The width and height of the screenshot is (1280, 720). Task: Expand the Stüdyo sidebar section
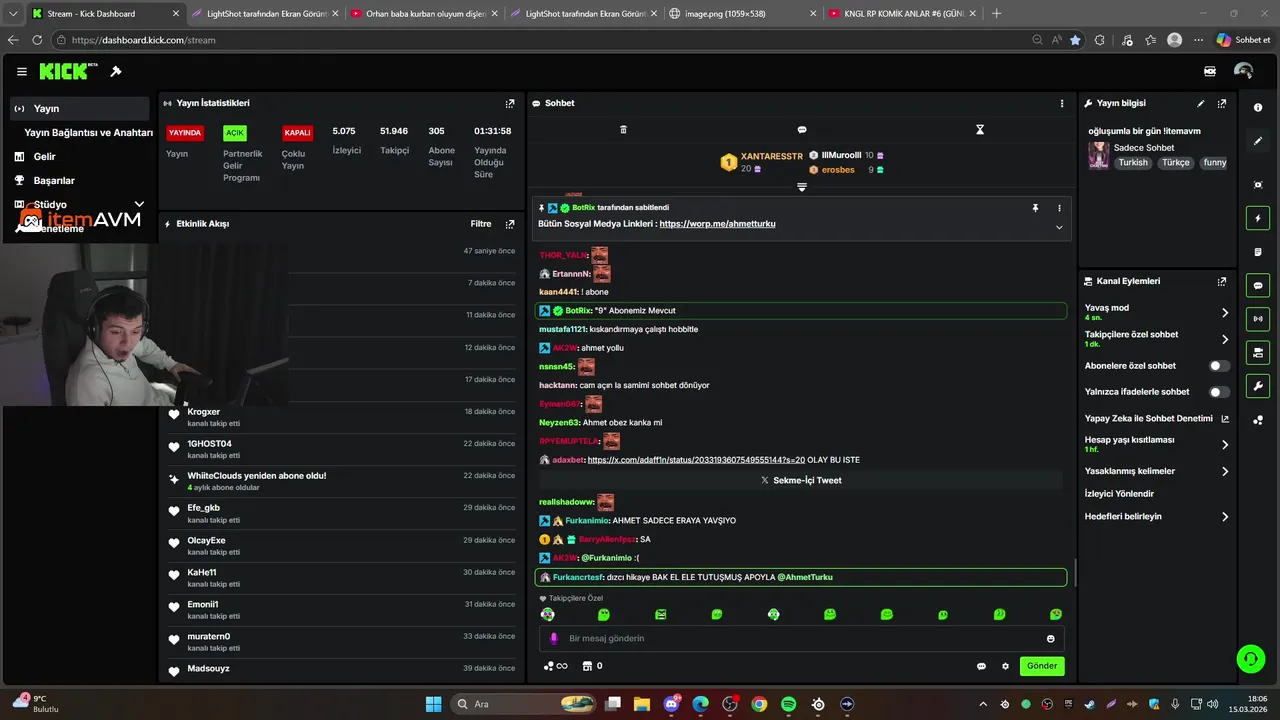139,204
